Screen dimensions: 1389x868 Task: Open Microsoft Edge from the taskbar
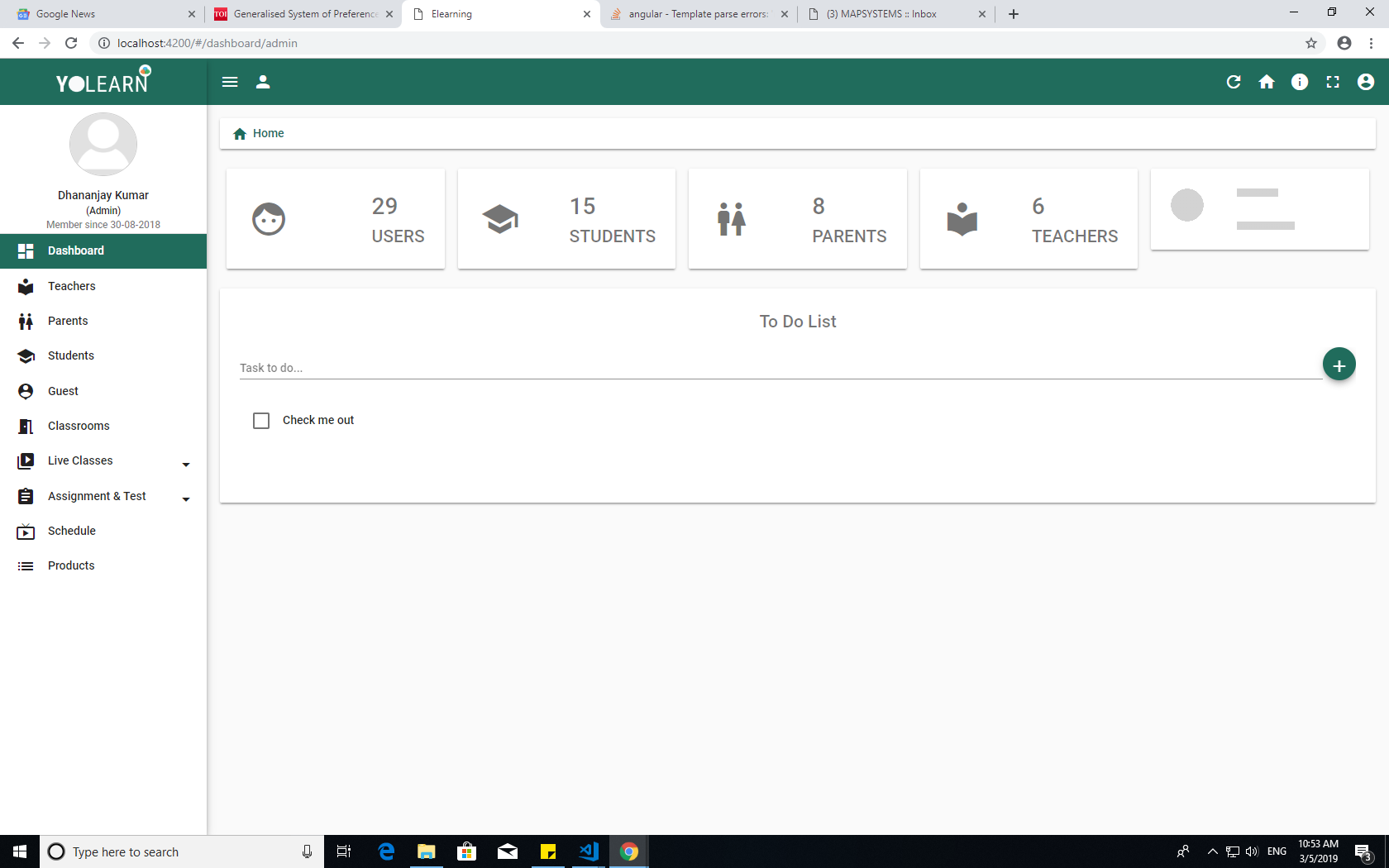pos(386,851)
